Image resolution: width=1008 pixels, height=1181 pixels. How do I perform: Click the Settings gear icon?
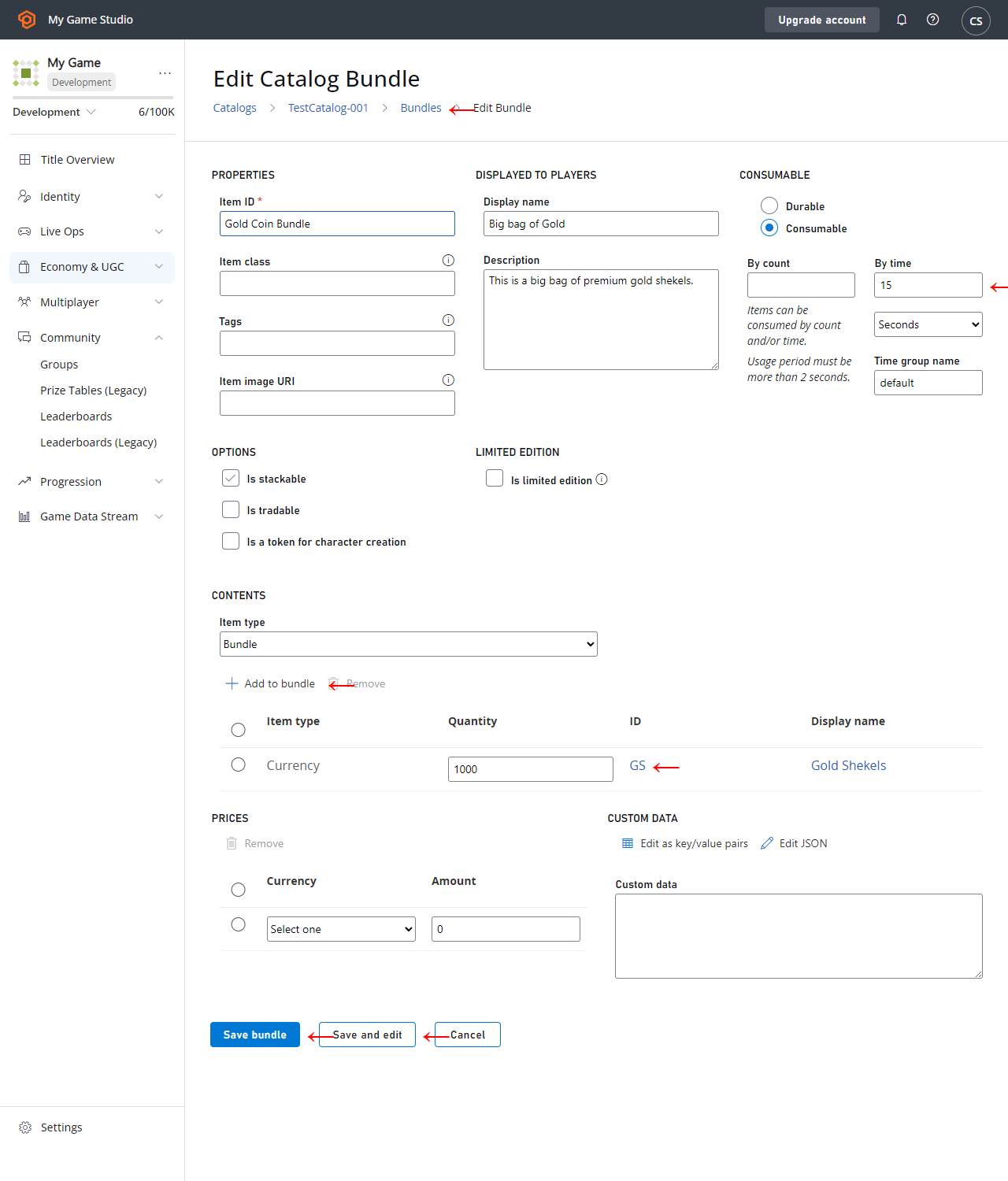tap(25, 1127)
